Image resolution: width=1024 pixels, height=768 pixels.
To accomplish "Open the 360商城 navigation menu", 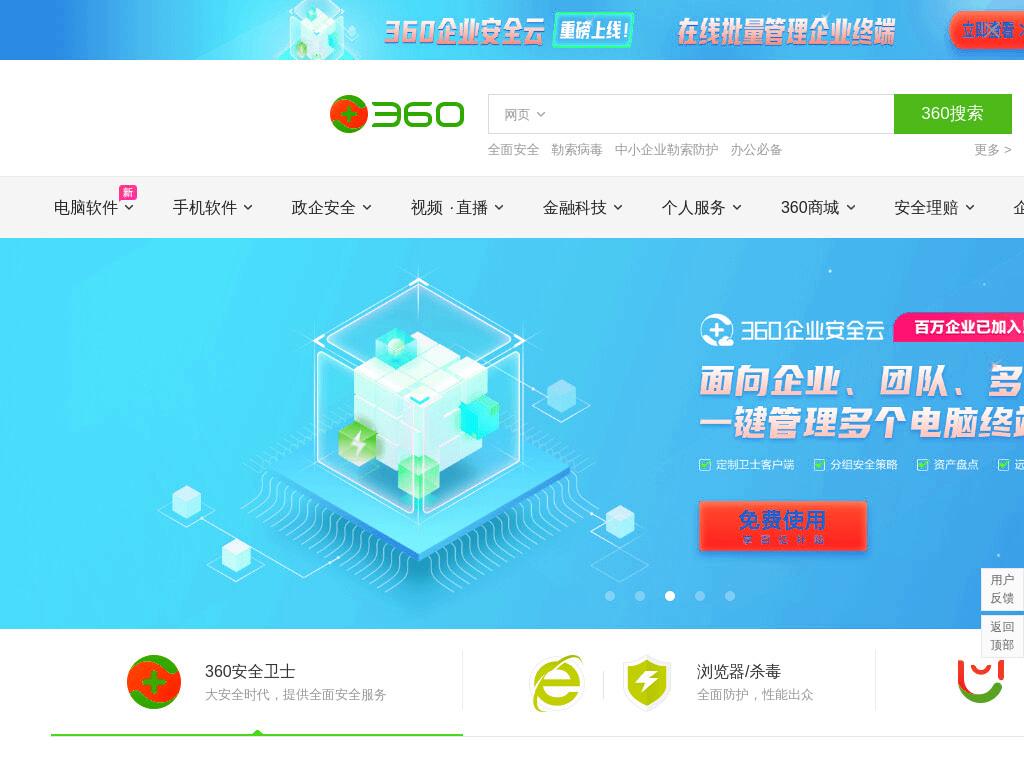I will point(818,208).
